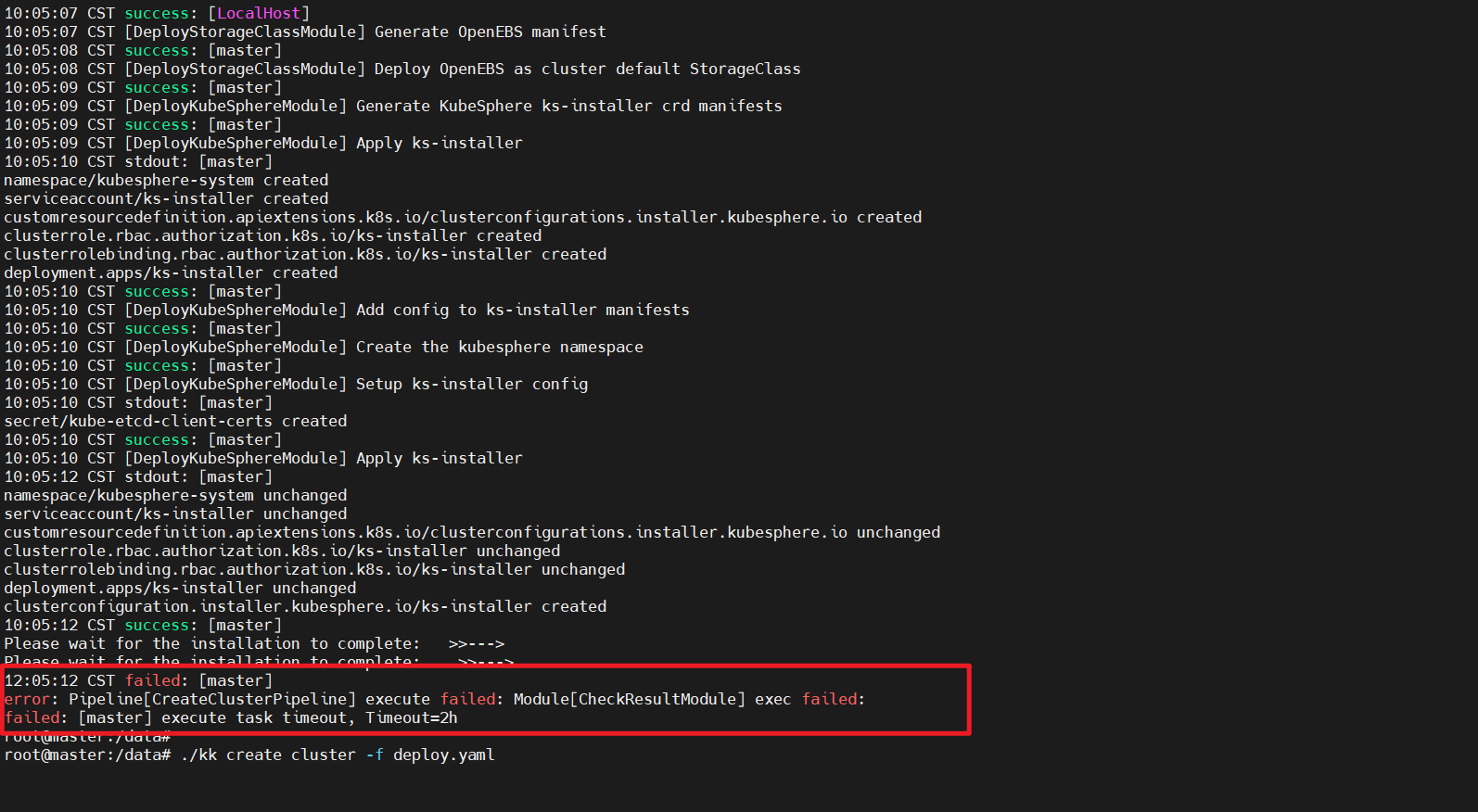Click 'Add config to ks-installer manifests' line
This screenshot has width=1478, height=812.
(x=347, y=310)
